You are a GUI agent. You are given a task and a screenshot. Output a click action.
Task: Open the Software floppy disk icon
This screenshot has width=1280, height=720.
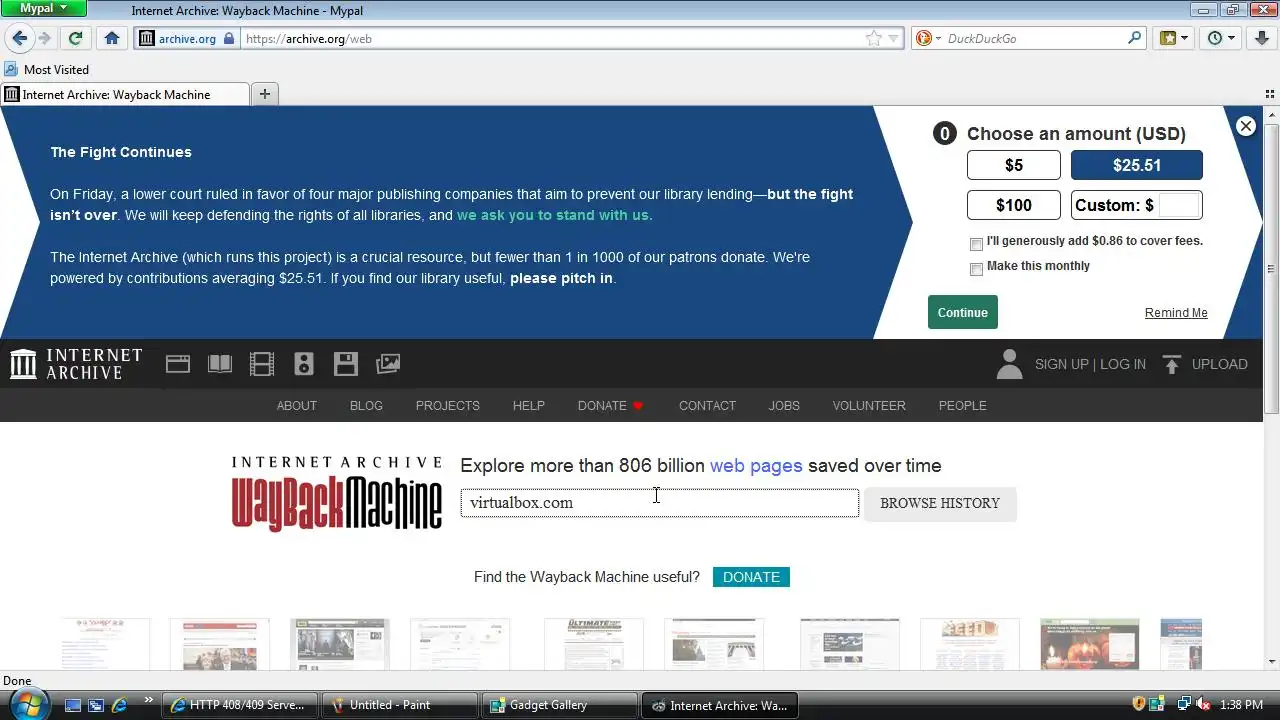(346, 364)
